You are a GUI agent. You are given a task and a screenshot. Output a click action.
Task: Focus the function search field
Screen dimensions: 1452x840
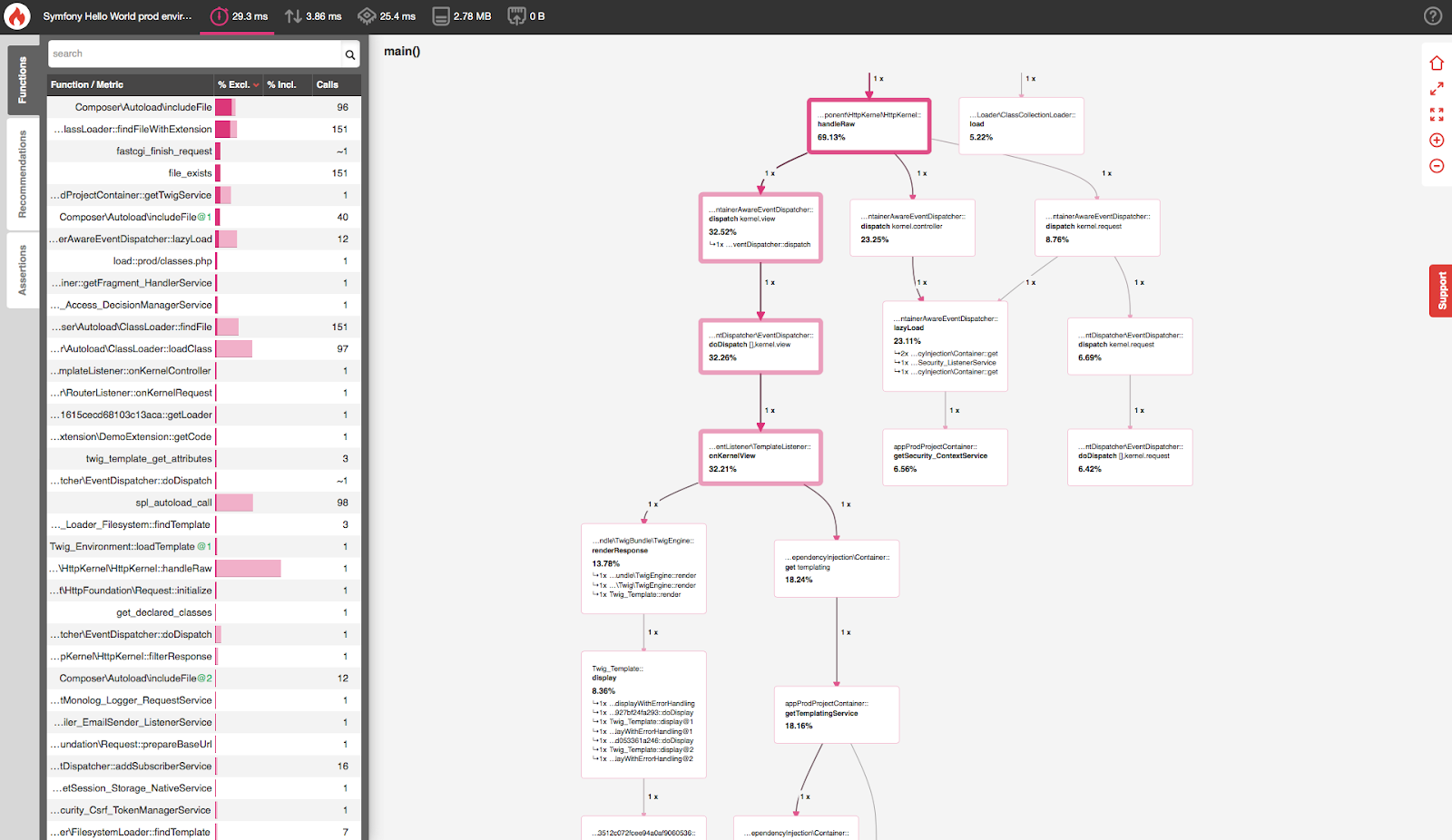pyautogui.click(x=195, y=54)
